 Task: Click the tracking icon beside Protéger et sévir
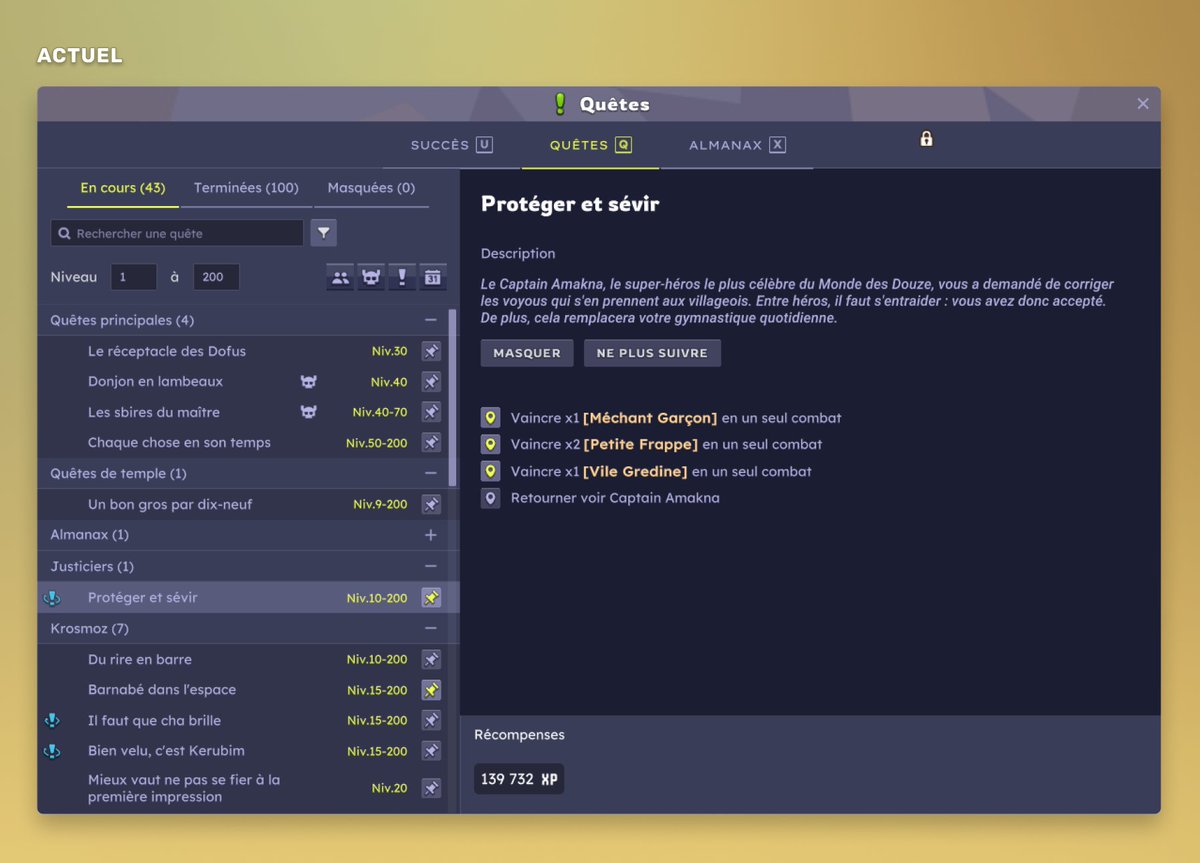(x=52, y=598)
